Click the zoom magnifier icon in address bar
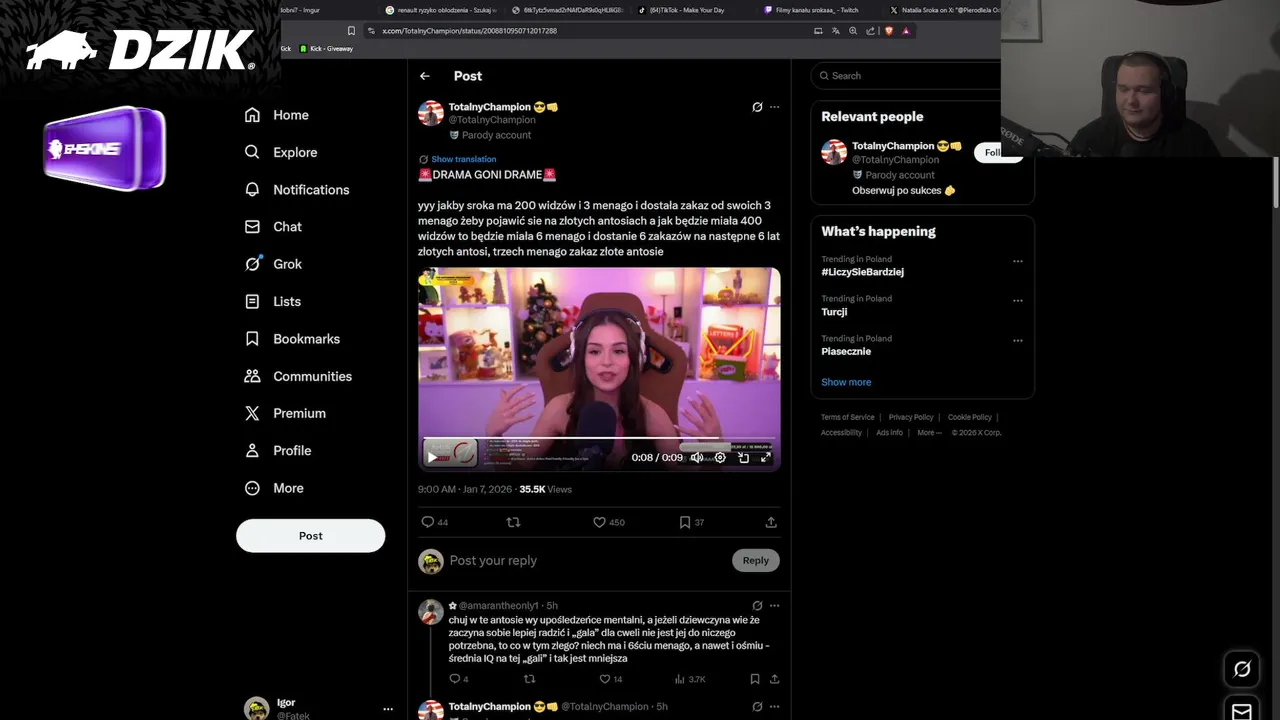1280x720 pixels. point(853,31)
